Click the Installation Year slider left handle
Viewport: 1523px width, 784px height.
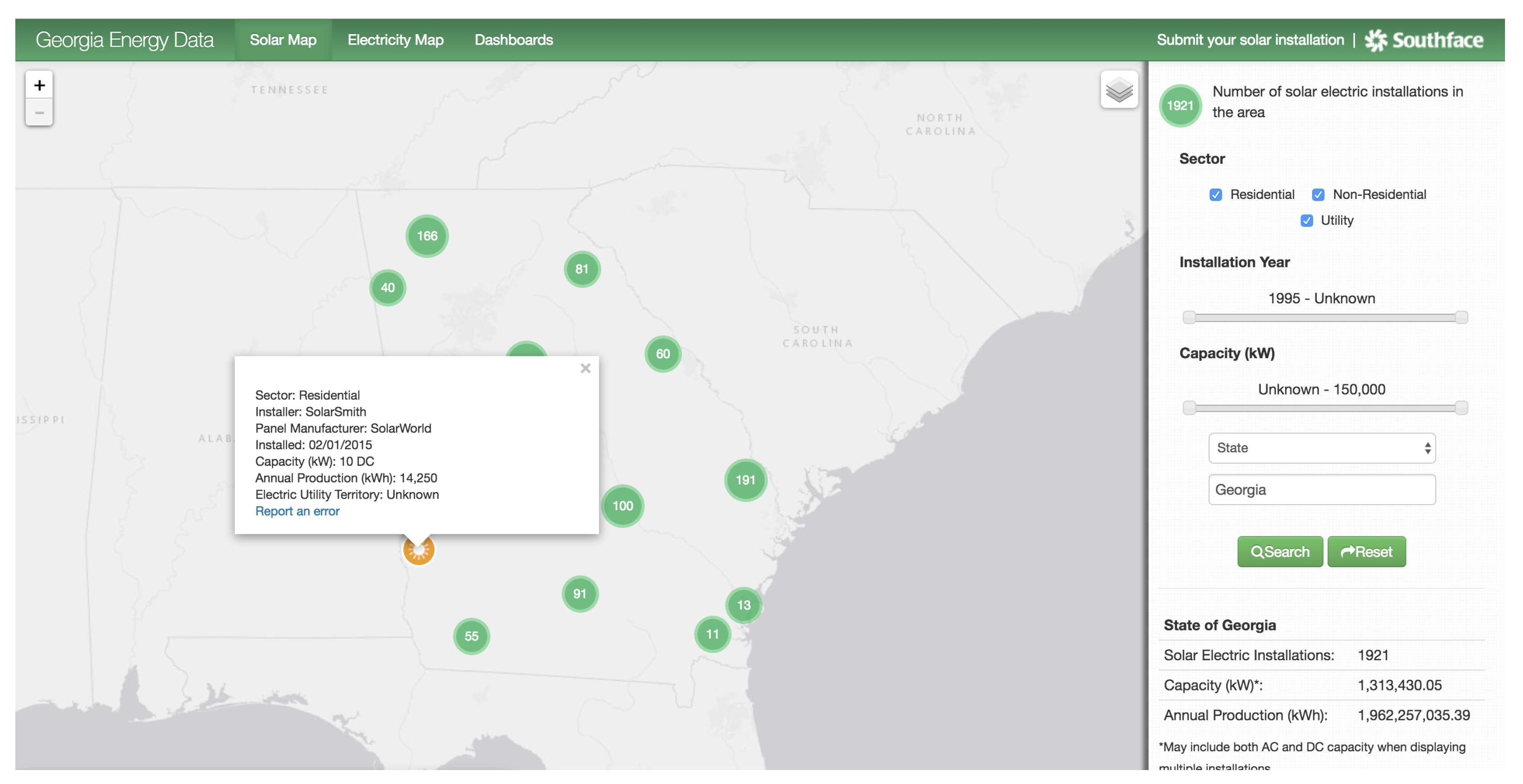1189,317
